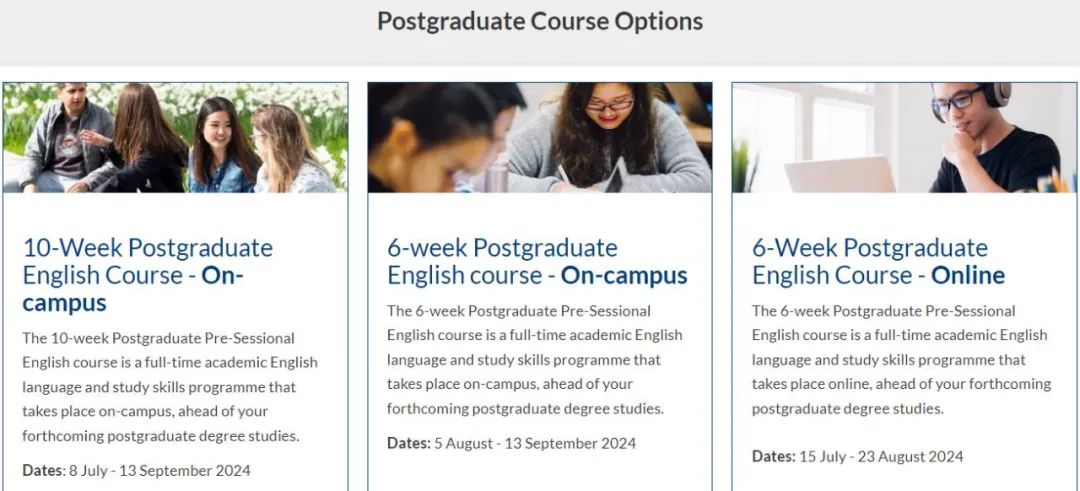This screenshot has width=1080, height=491.
Task: Select the 6-week on-campus description paragraph
Action: [x=534, y=359]
